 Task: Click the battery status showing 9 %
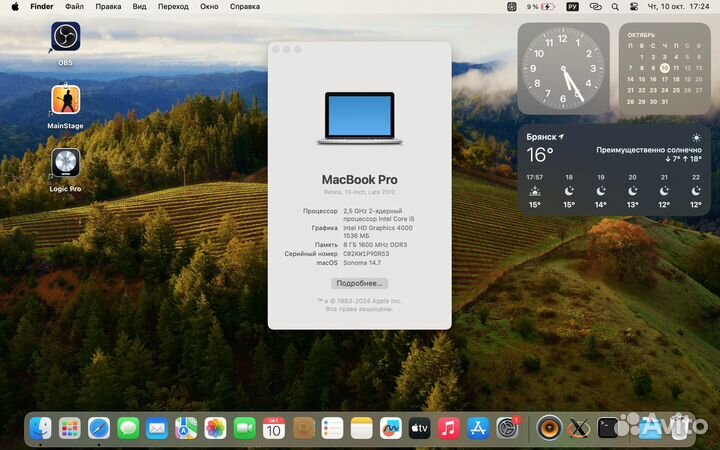pyautogui.click(x=540, y=7)
